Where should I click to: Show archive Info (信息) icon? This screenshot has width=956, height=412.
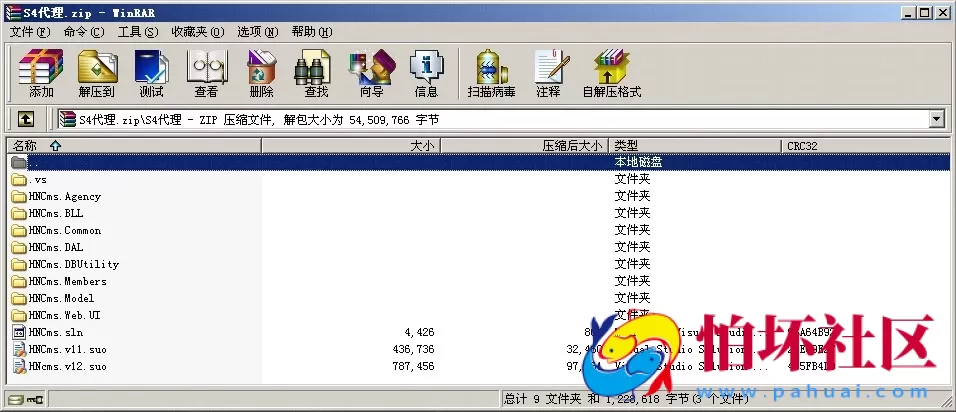click(x=426, y=74)
